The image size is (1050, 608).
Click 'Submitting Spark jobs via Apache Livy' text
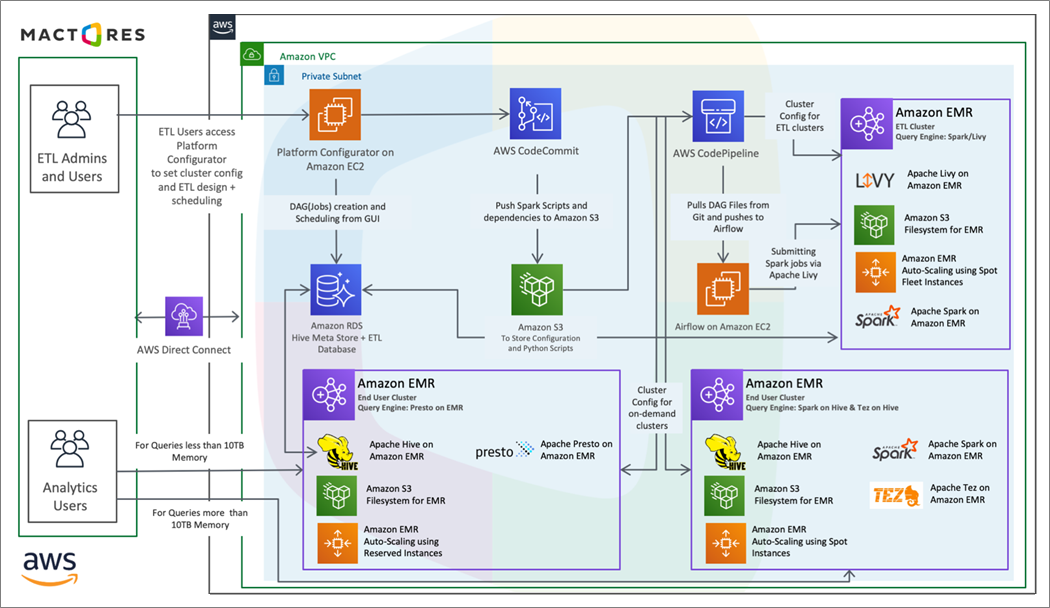coord(794,263)
